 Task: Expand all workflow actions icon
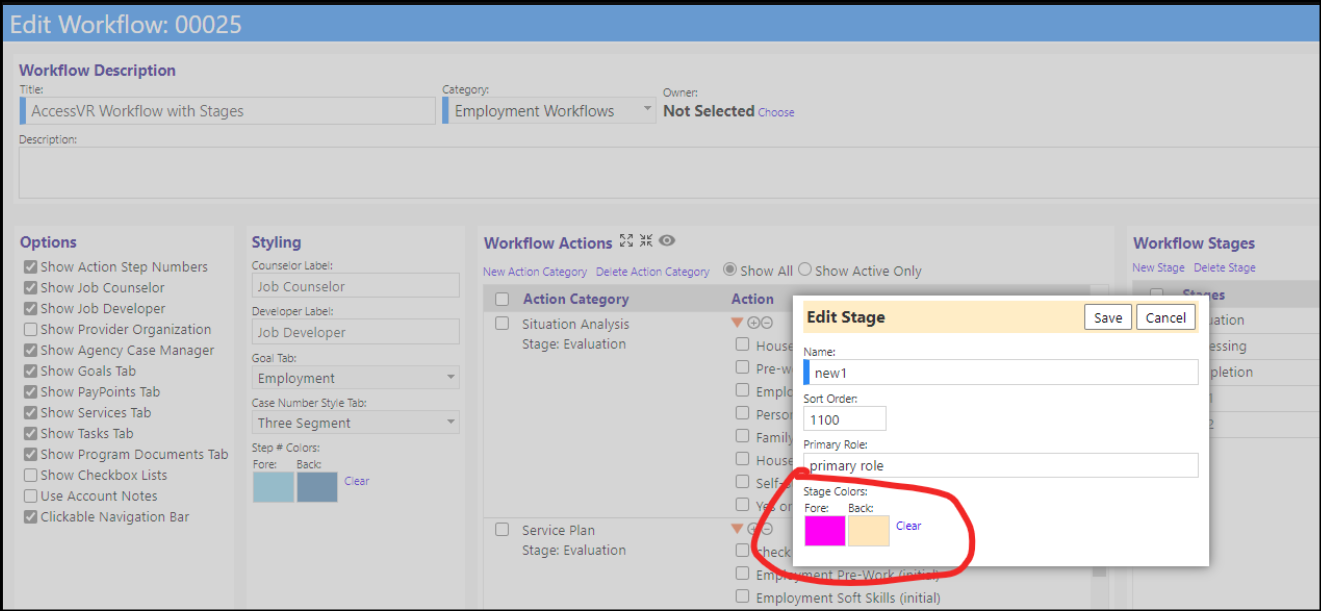626,241
